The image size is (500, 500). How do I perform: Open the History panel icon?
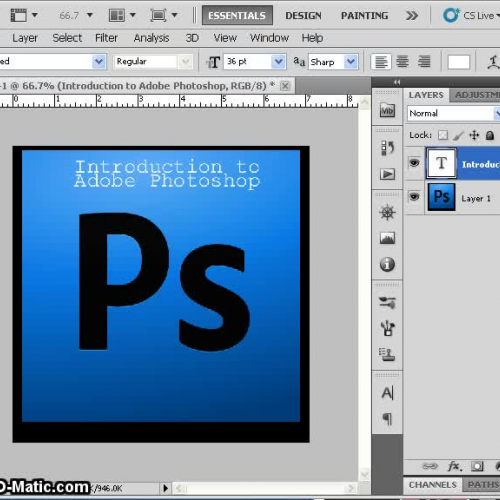pos(387,148)
